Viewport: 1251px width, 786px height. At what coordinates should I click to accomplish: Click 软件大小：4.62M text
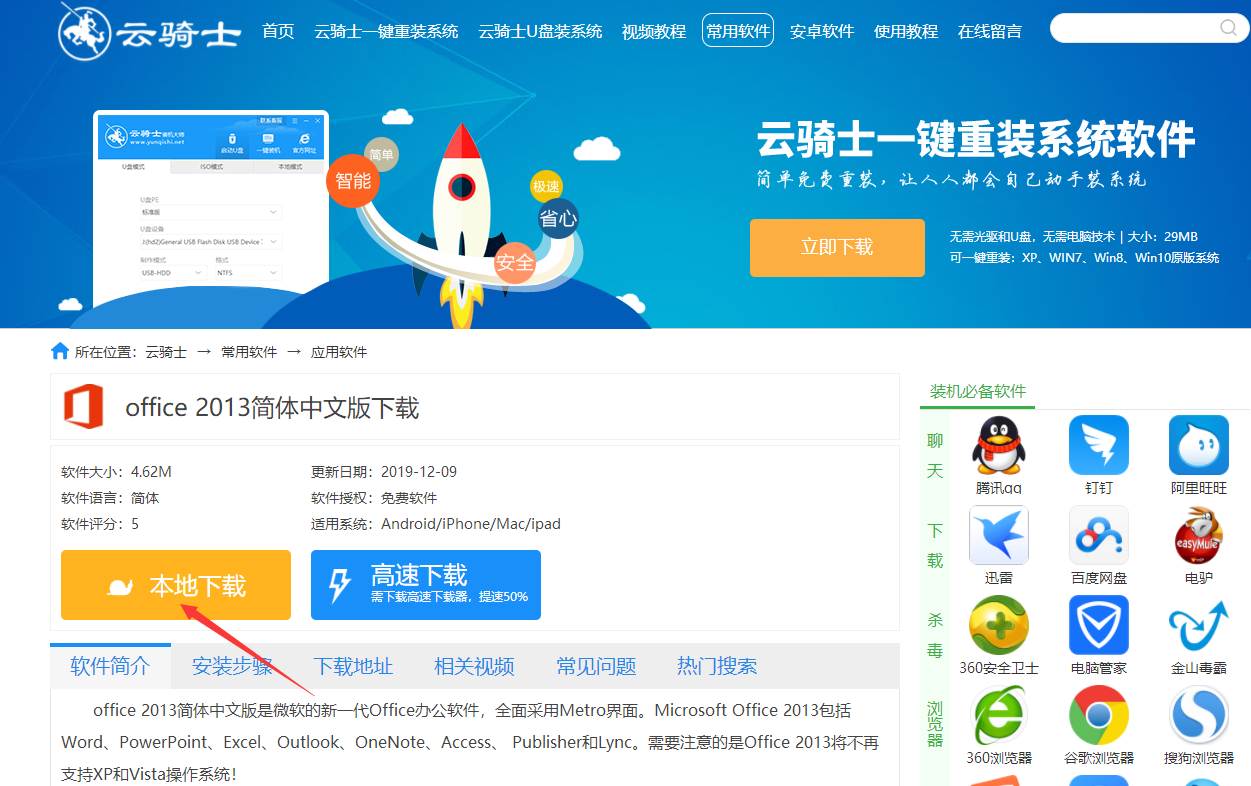[116, 472]
